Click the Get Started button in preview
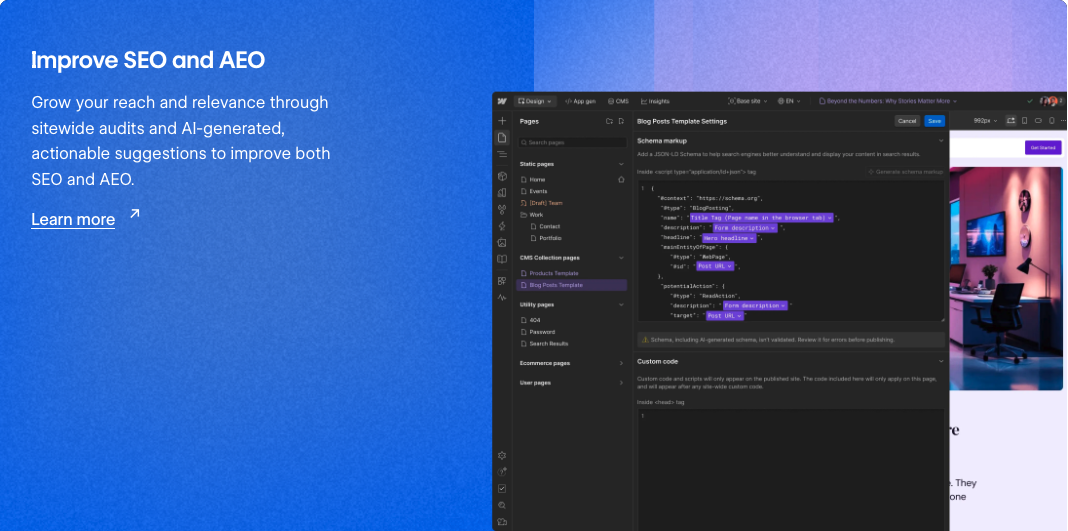This screenshot has height=531, width=1068. click(1043, 147)
